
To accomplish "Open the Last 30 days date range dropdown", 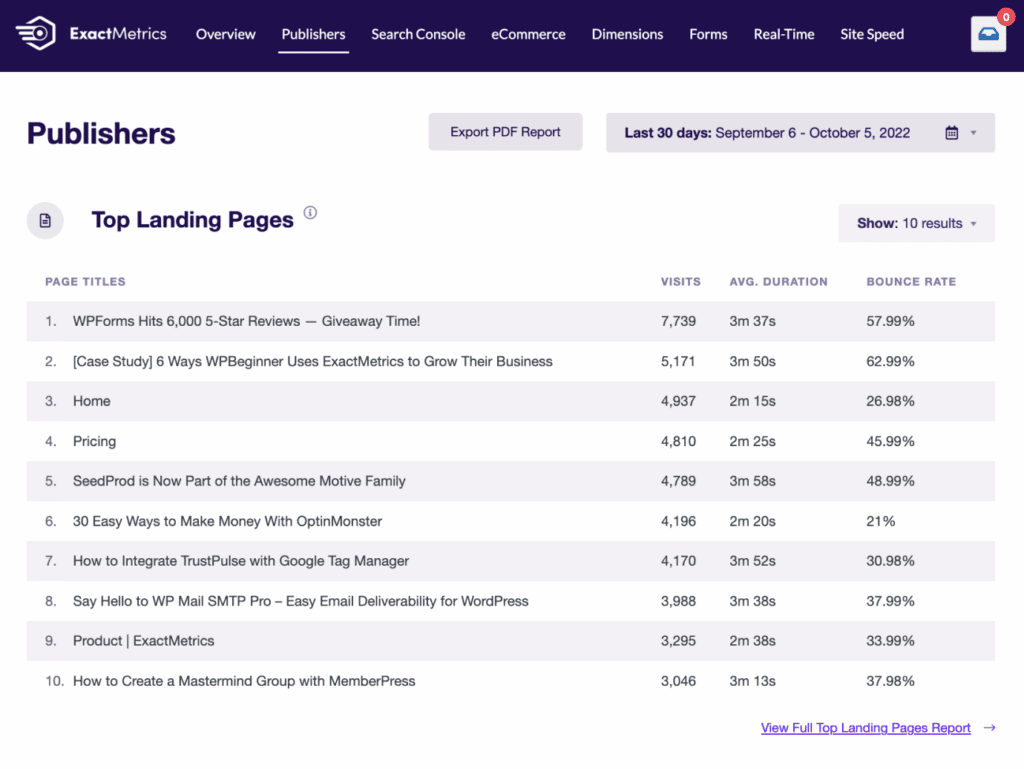I will [x=800, y=133].
